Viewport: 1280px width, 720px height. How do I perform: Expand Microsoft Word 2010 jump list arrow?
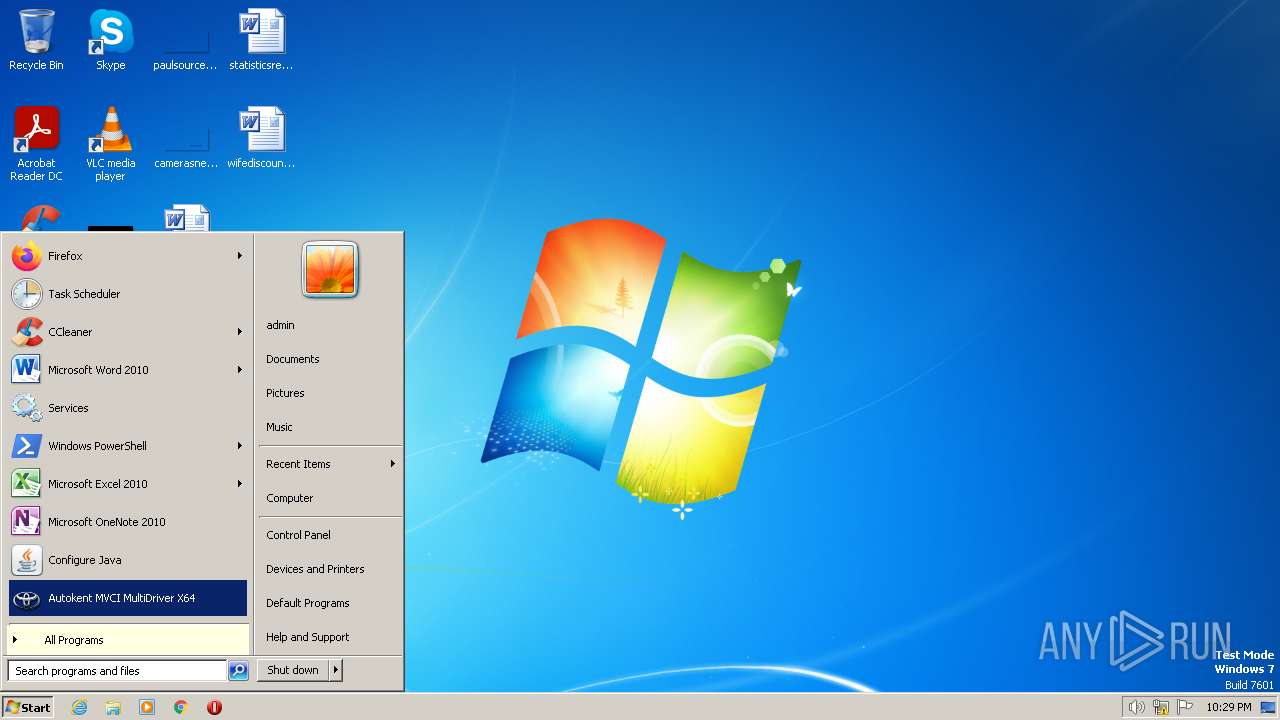(x=240, y=370)
